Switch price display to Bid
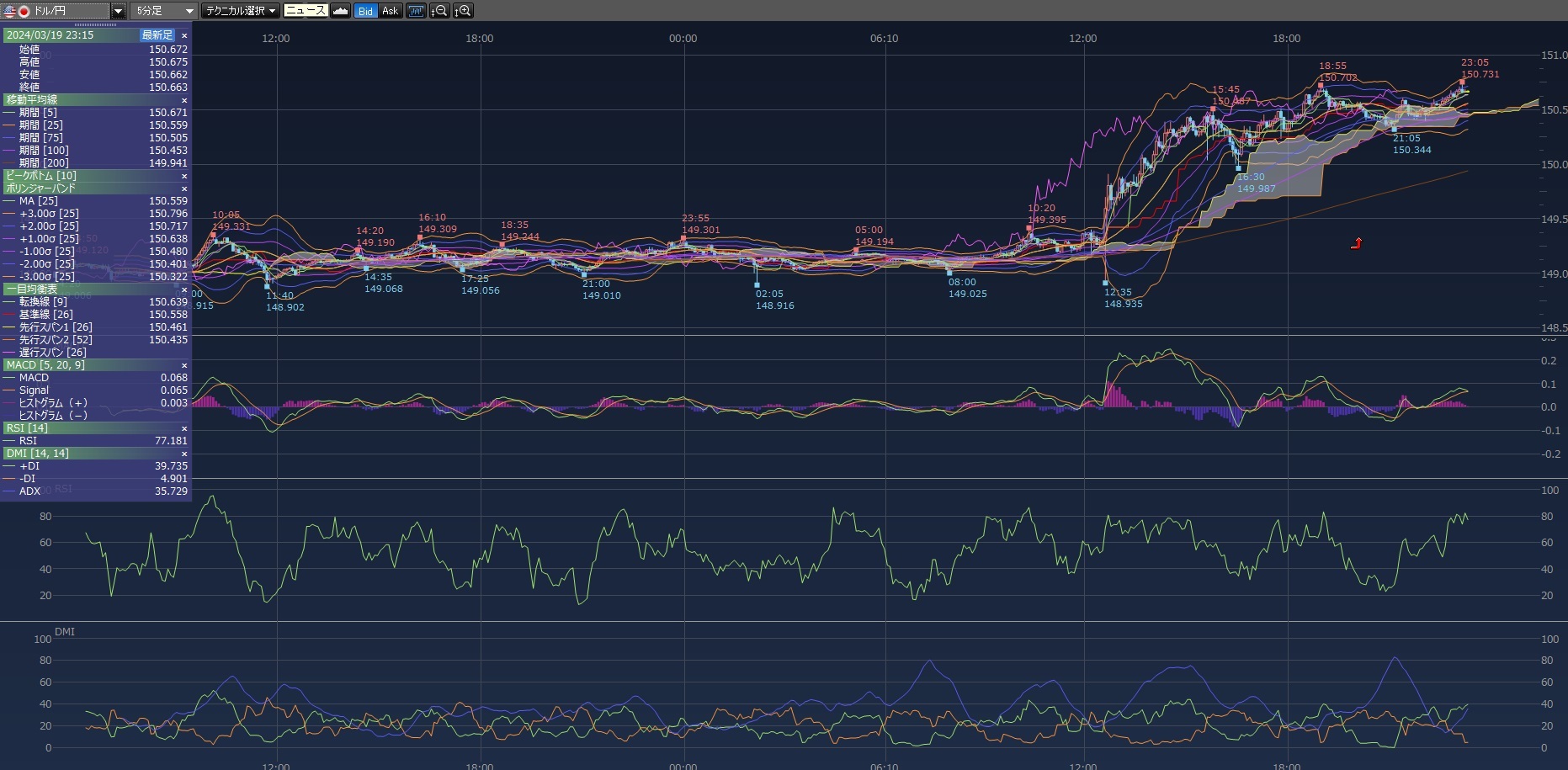The image size is (1568, 770). pos(365,11)
